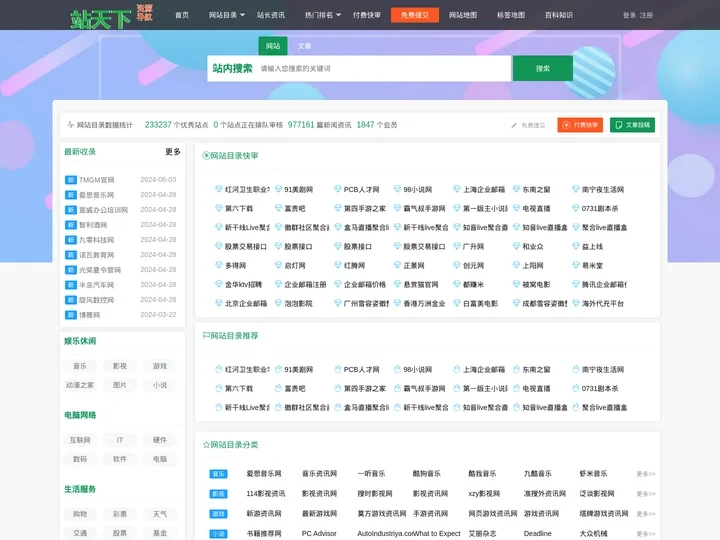Click thumbs-up icon beside 0731剧本杀 in 推荐

point(576,388)
